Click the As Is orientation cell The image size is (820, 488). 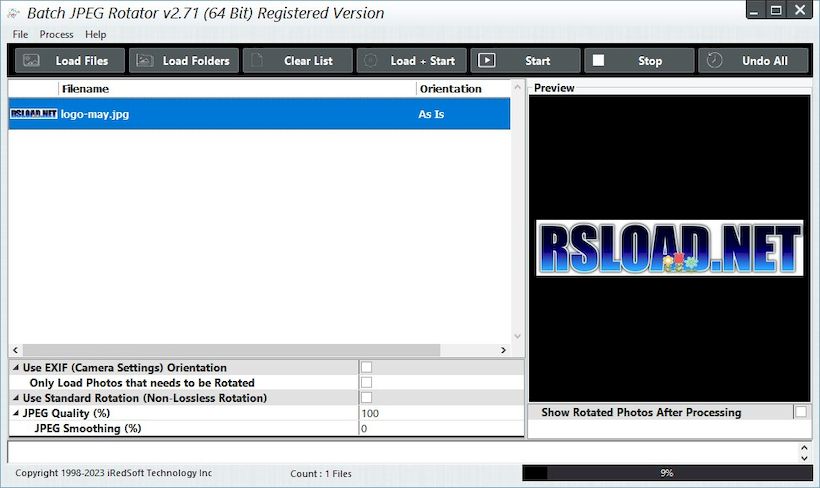click(431, 114)
